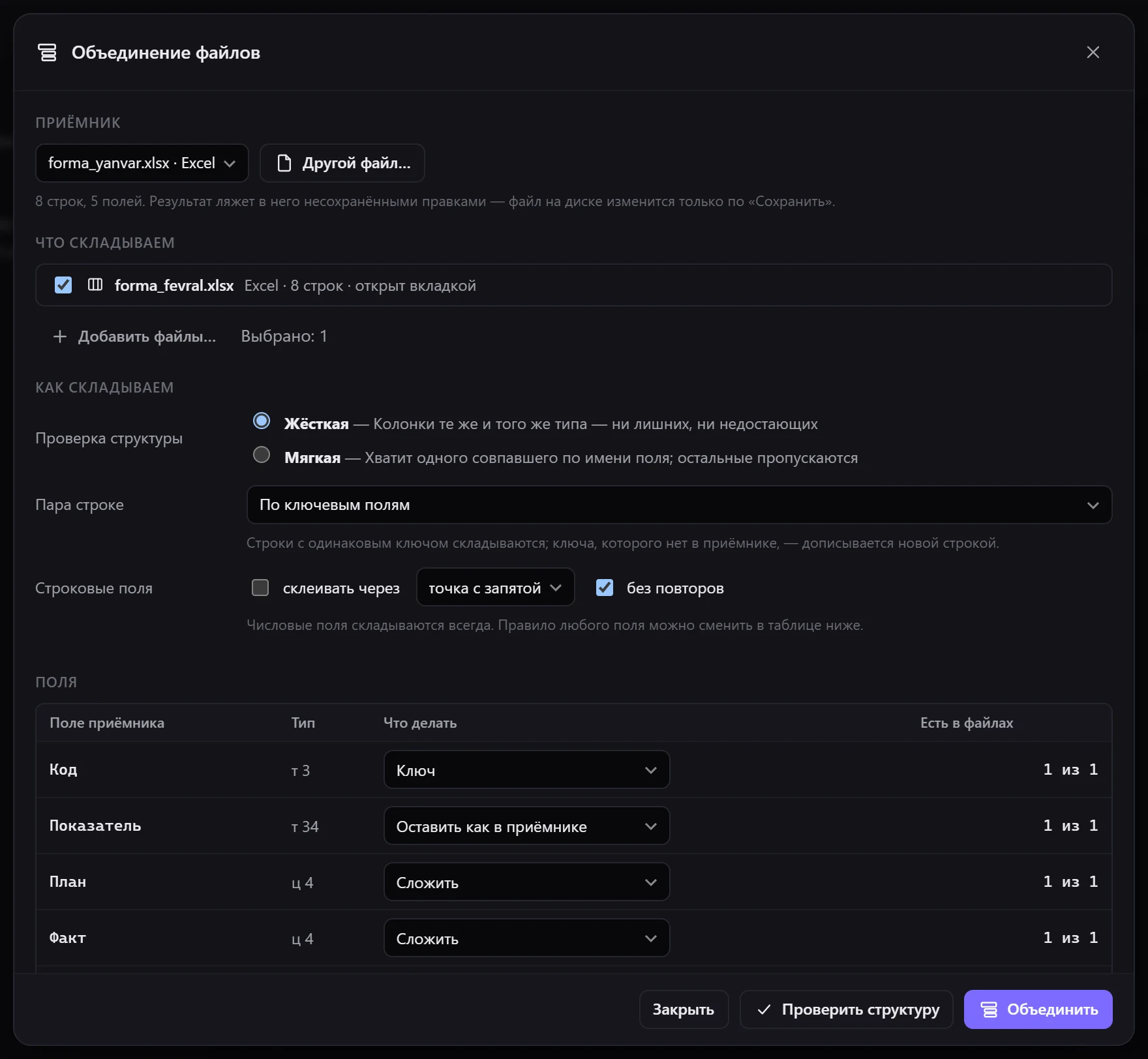Click the Выбрано: 1 counter text
The height and width of the screenshot is (1059, 1148).
tap(284, 336)
